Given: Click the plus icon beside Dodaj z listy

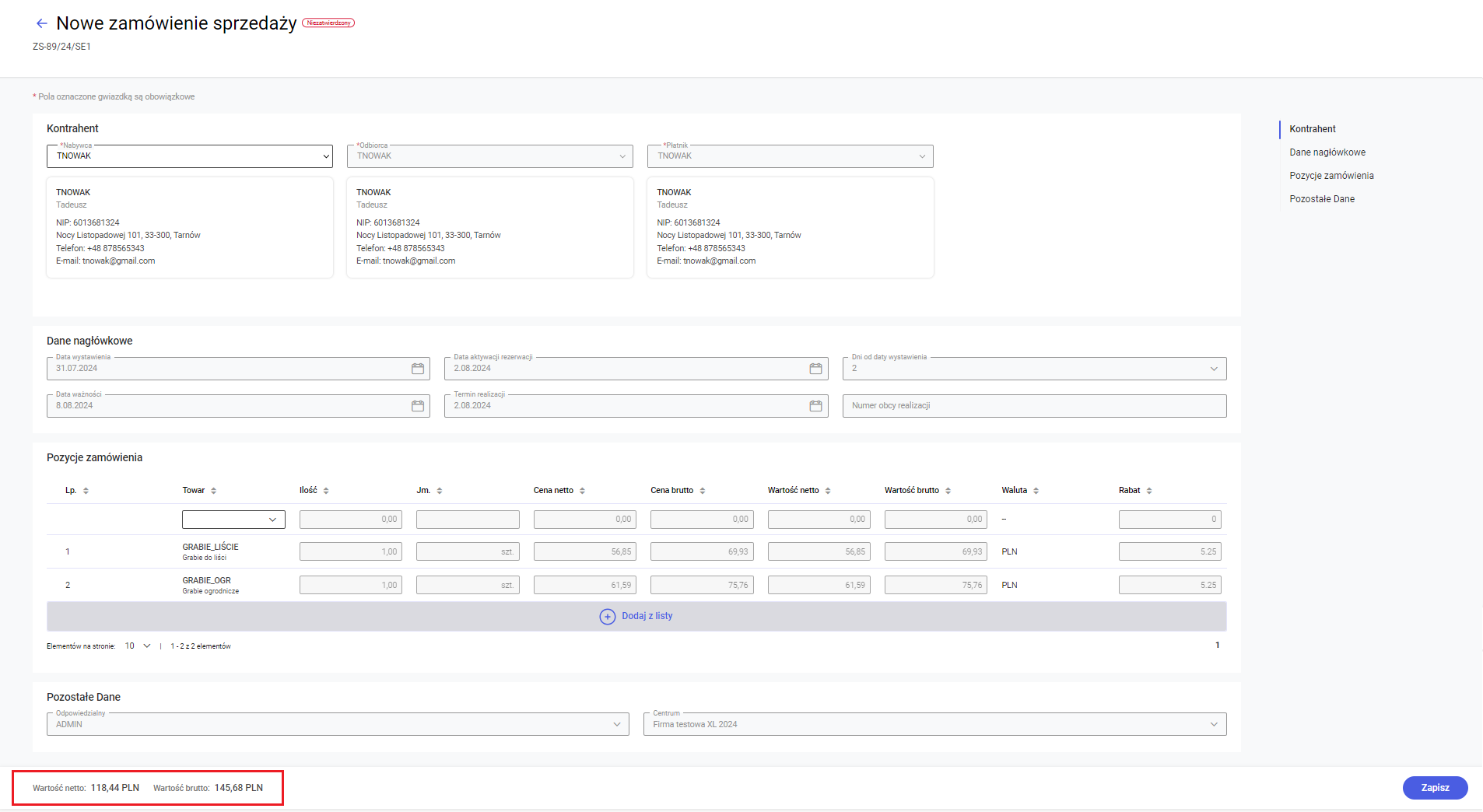Looking at the screenshot, I should [608, 617].
